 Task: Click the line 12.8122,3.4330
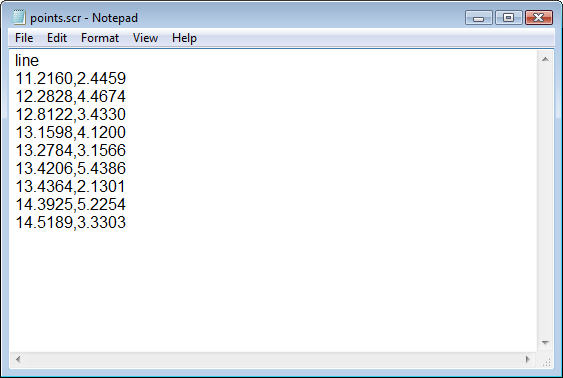[x=71, y=114]
